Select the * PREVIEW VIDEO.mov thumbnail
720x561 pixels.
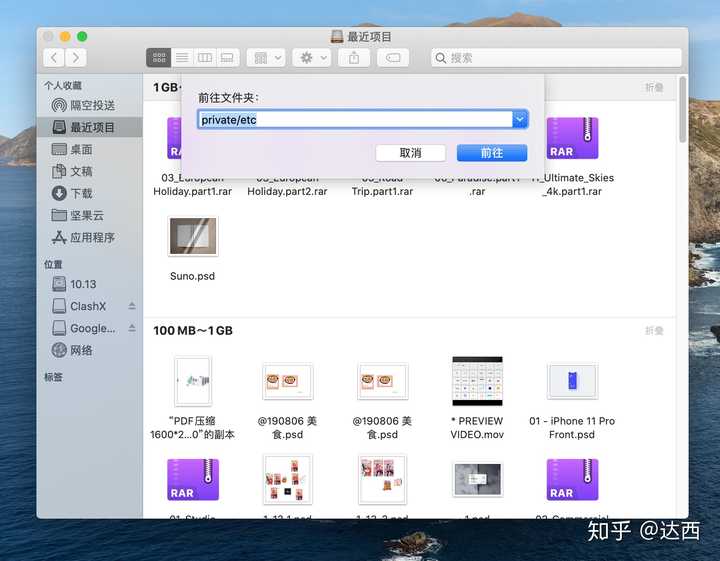point(477,381)
